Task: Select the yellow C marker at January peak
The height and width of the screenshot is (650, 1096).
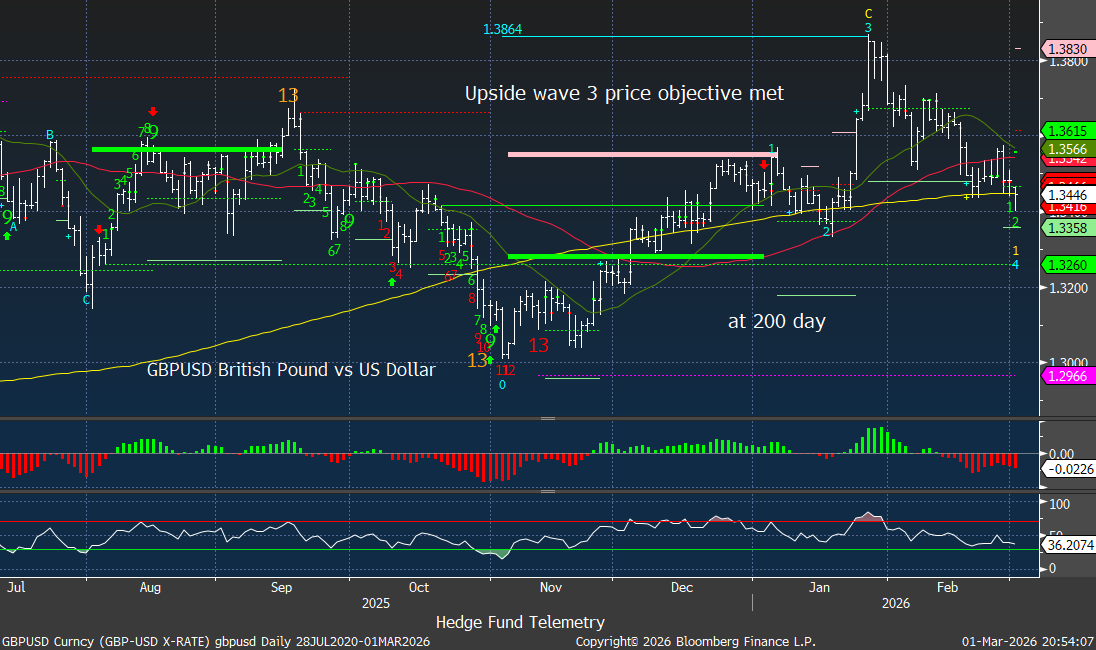Action: tap(868, 13)
